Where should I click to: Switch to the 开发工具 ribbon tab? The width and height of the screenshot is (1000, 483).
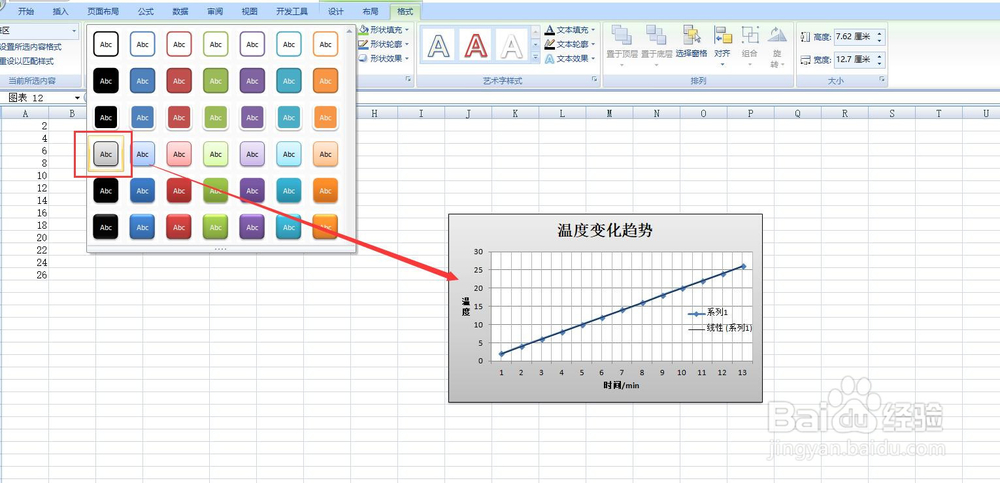tap(292, 11)
